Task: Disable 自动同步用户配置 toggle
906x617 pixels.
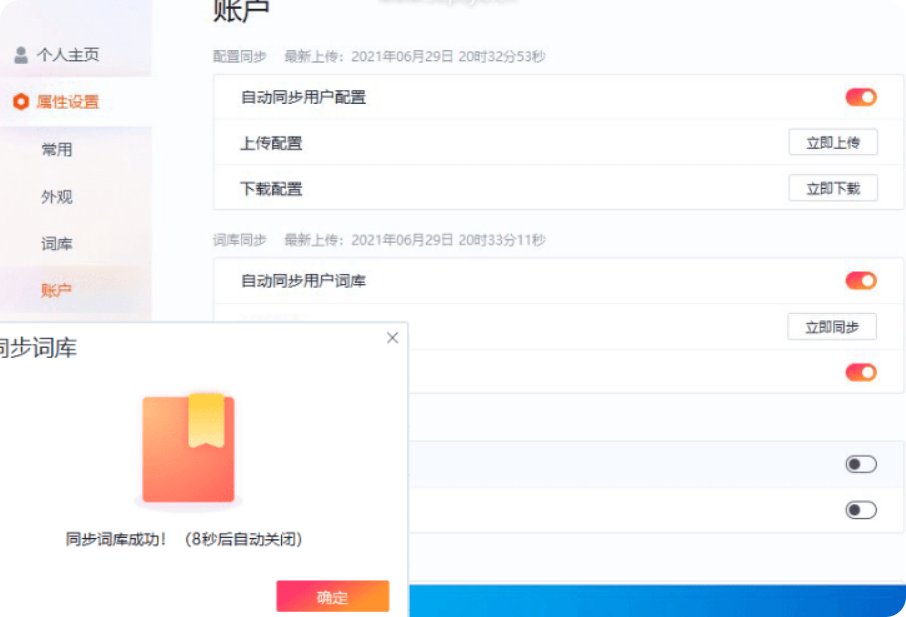Action: (x=860, y=97)
